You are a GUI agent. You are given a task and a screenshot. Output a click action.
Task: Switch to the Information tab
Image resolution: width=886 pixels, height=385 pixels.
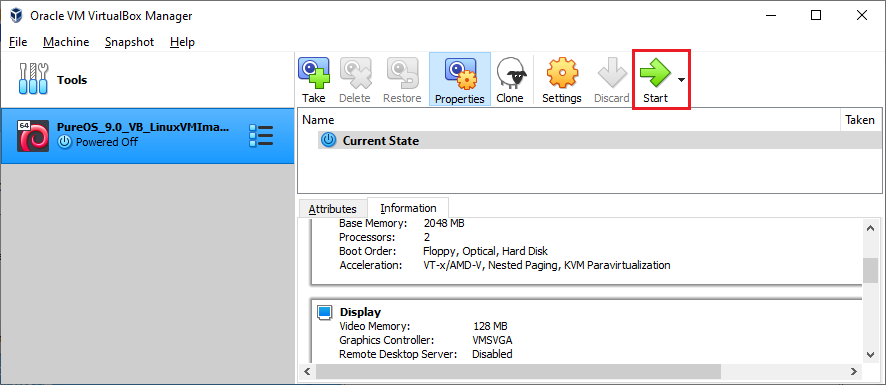(x=408, y=207)
